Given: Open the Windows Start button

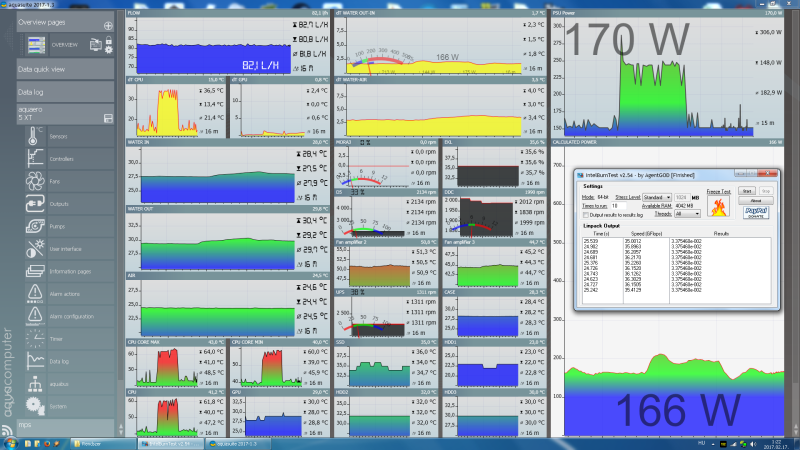Looking at the screenshot, I should tap(10, 443).
